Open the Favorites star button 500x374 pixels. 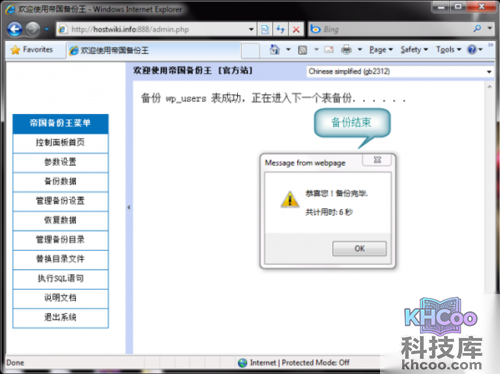click(32, 50)
